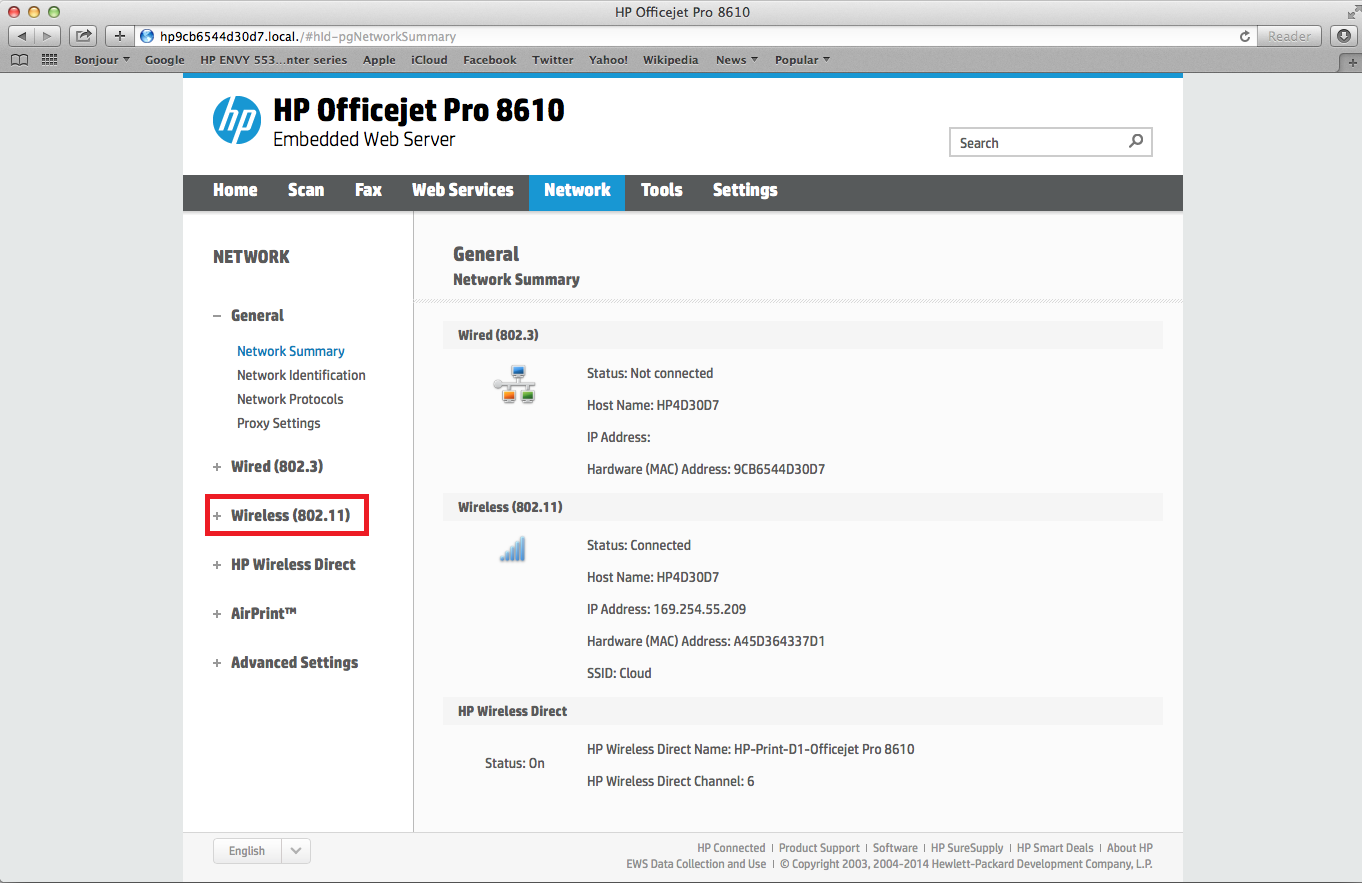Follow the HP Connected footer link
1362x883 pixels.
[x=731, y=848]
